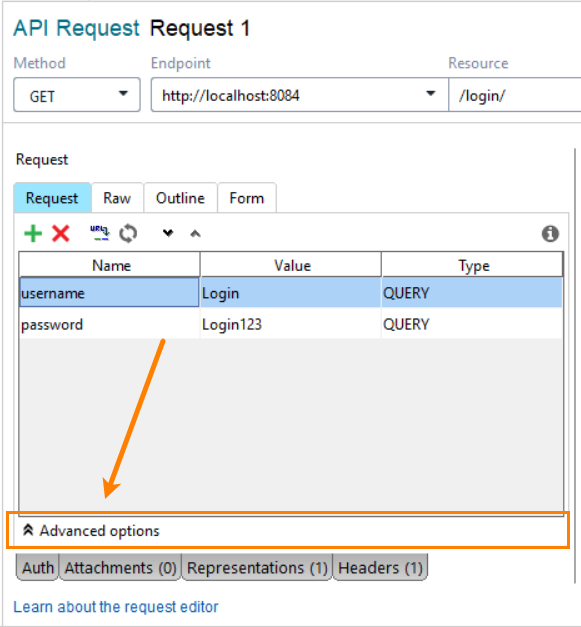
Task: Open the Auth bottom tab
Action: (38, 567)
